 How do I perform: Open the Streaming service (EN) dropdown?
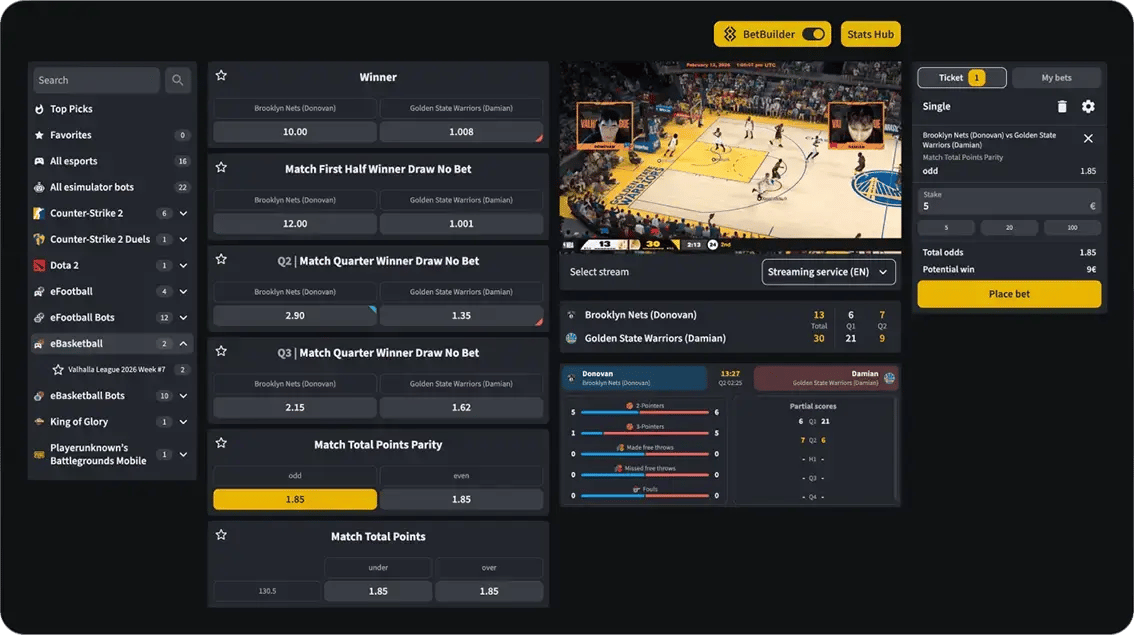point(828,272)
